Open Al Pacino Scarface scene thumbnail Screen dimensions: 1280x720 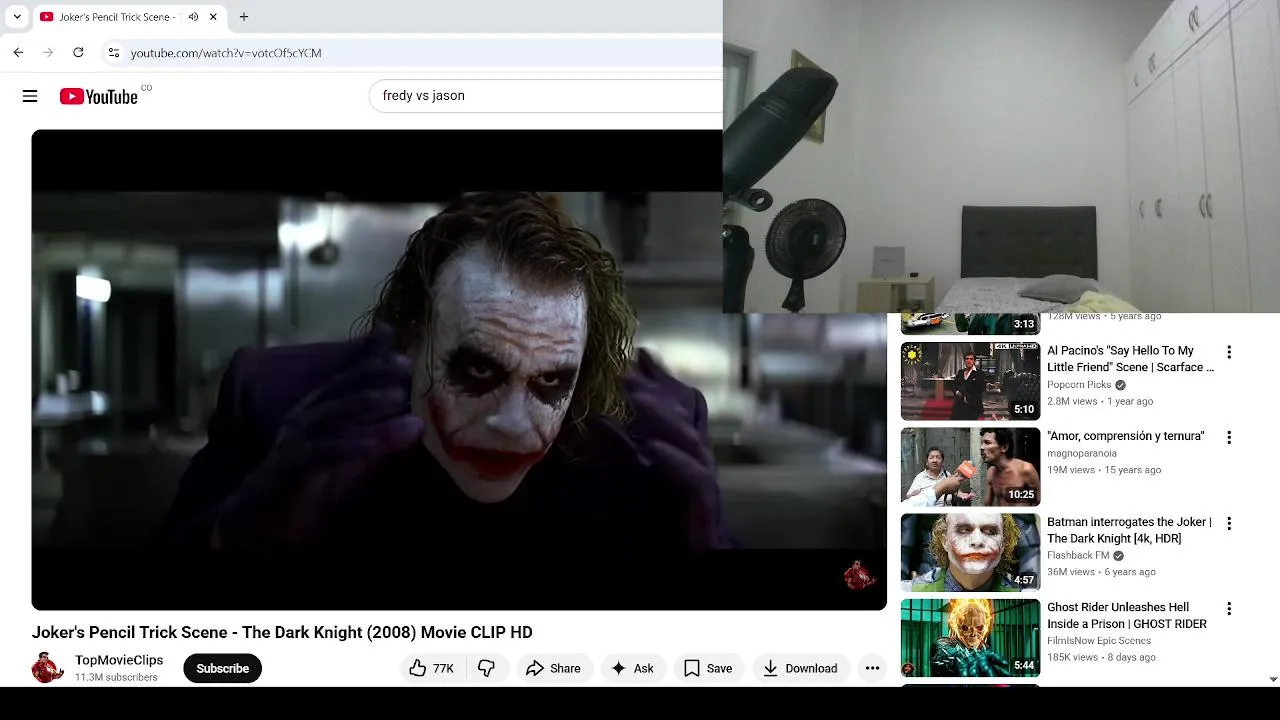[970, 381]
